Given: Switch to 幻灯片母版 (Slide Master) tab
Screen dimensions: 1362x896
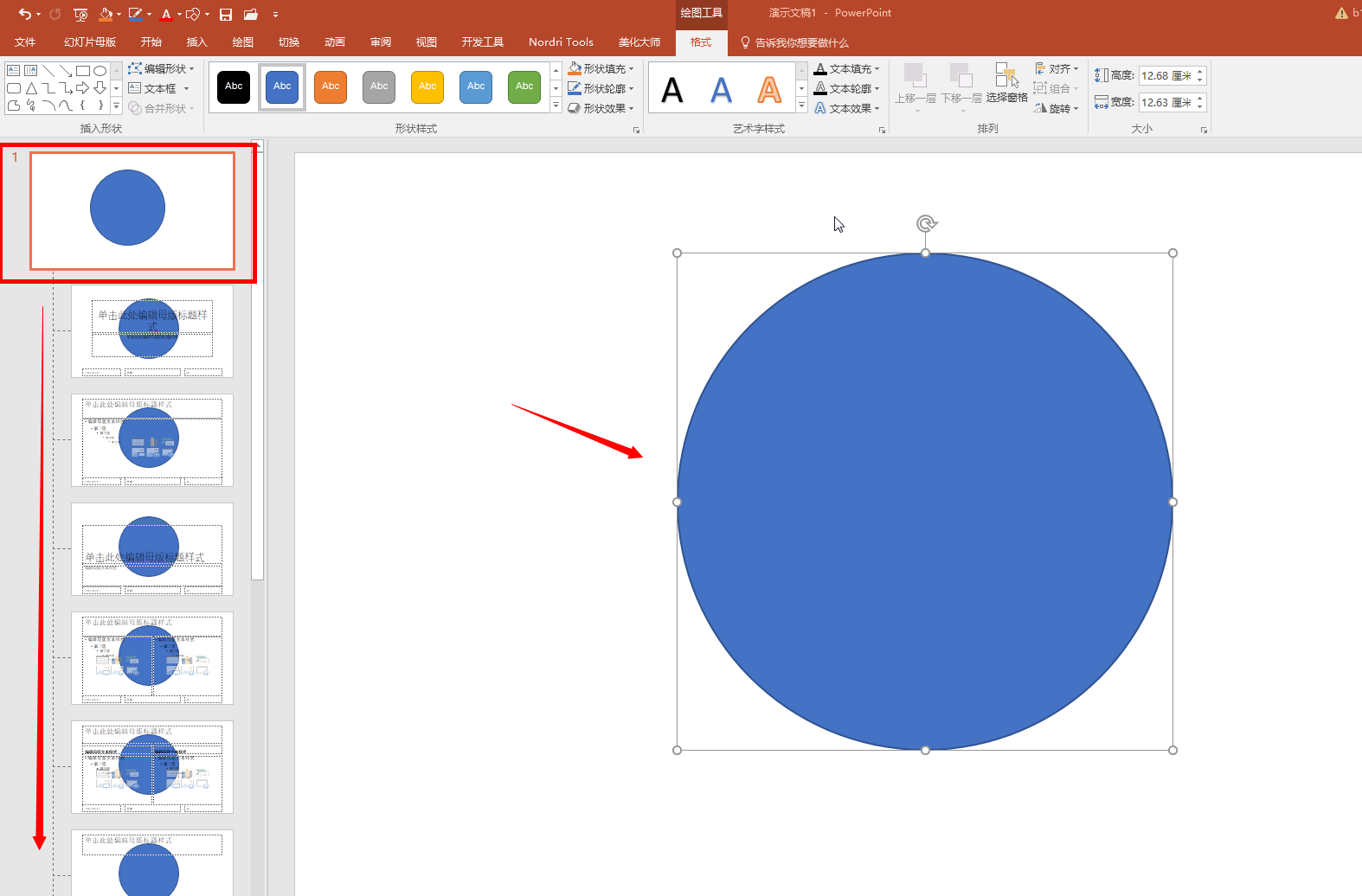Looking at the screenshot, I should 90,42.
